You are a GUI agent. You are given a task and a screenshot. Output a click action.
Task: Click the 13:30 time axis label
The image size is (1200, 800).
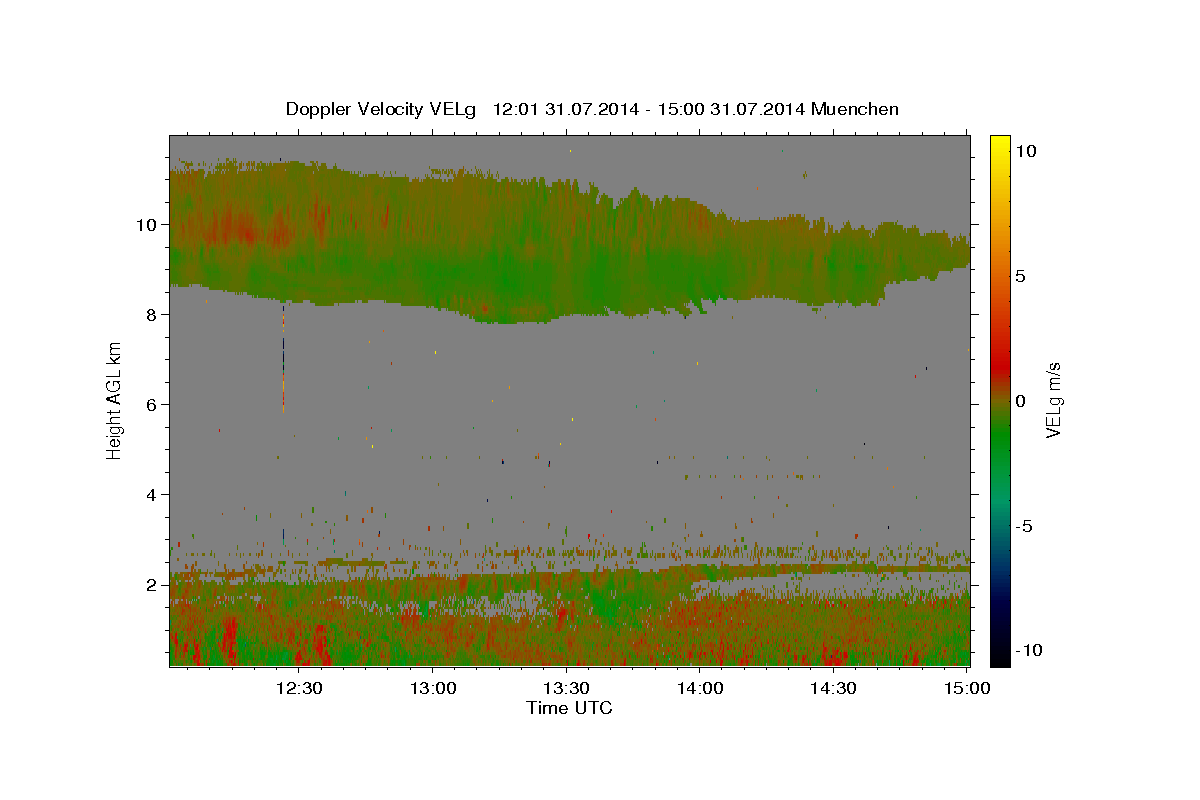[x=567, y=688]
